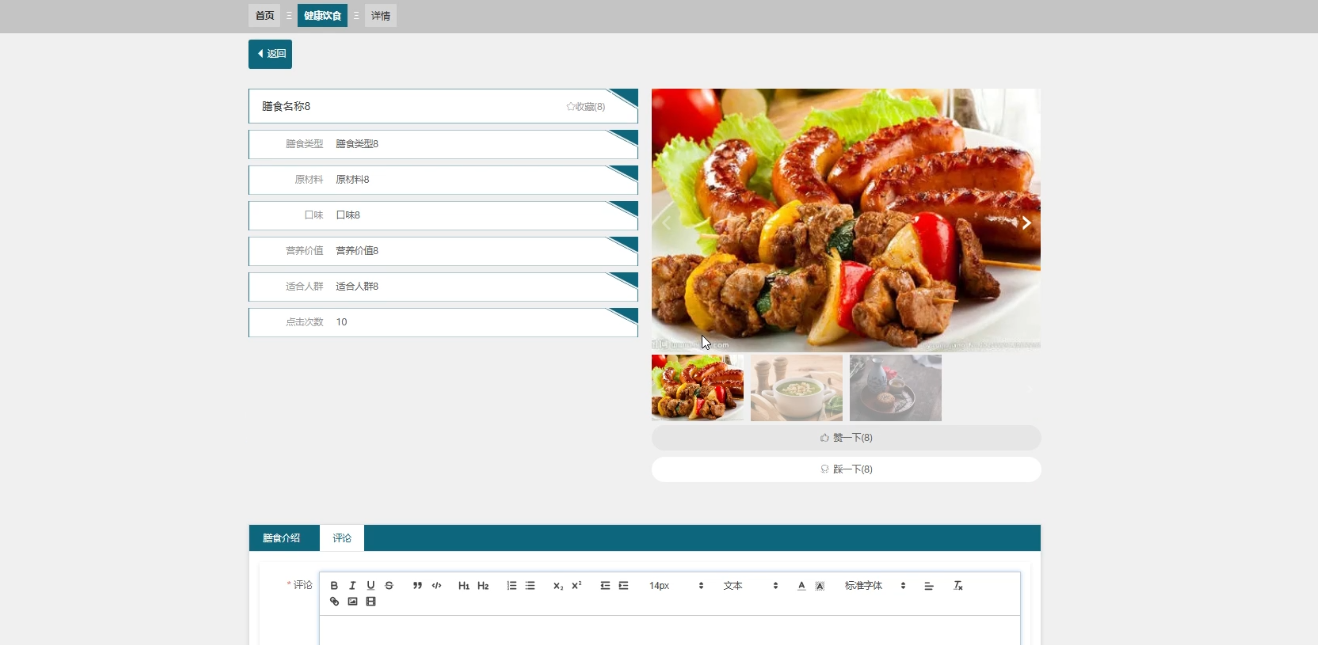Open the 文本 paragraph style dropdown
The image size is (1318, 645).
(x=750, y=586)
